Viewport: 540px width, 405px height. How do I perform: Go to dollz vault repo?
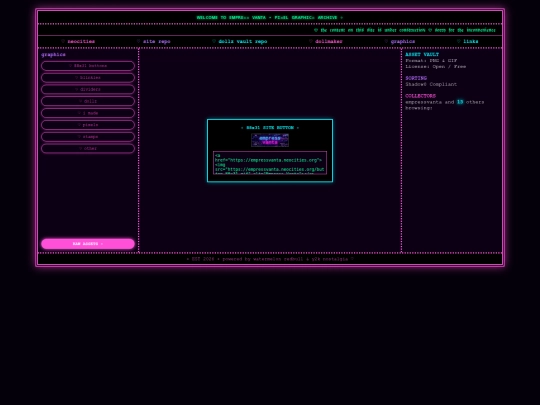pos(240,41)
